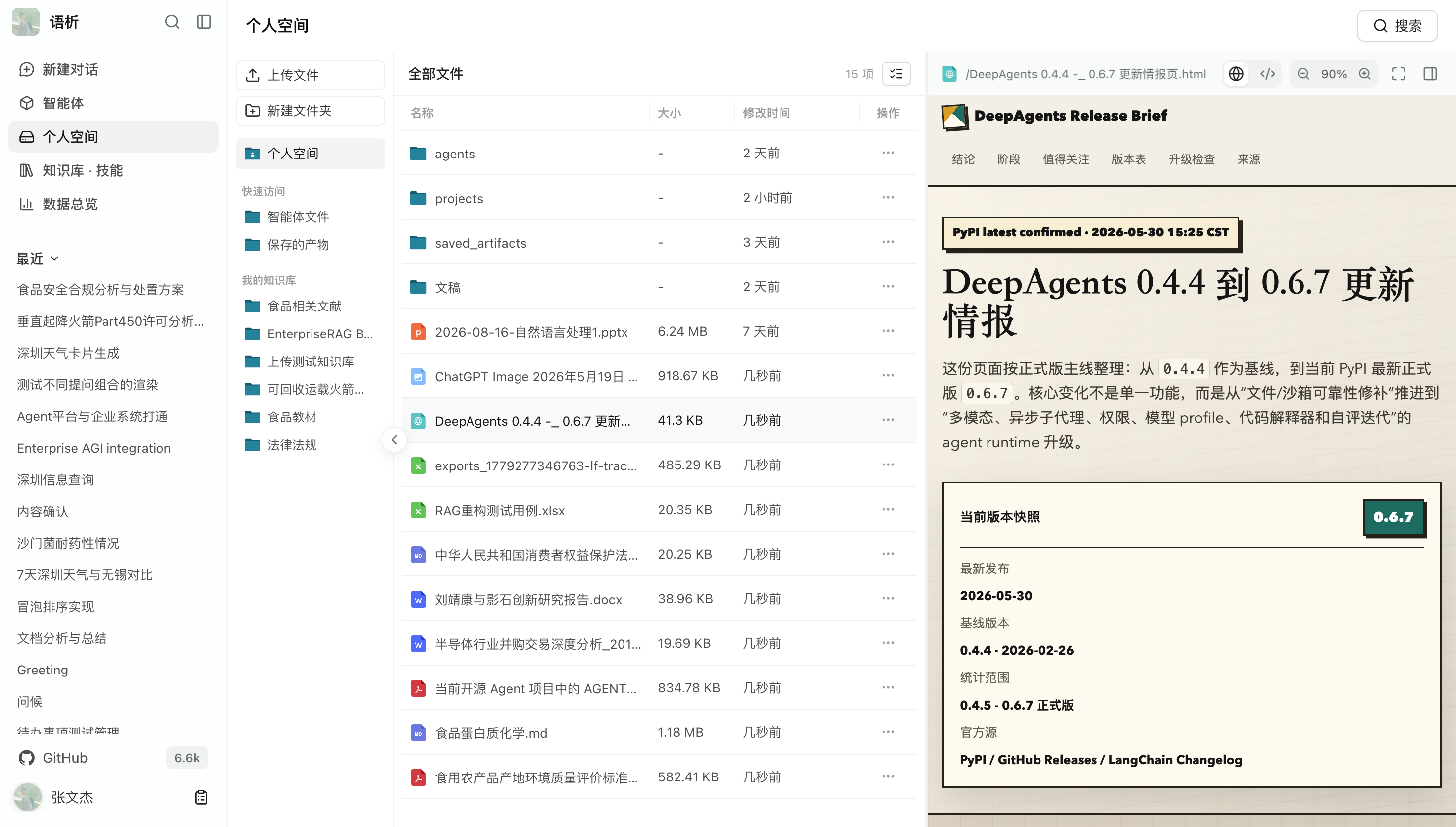The image size is (1456, 827).
Task: Open the 法律法规 knowledge base folder
Action: pyautogui.click(x=310, y=445)
